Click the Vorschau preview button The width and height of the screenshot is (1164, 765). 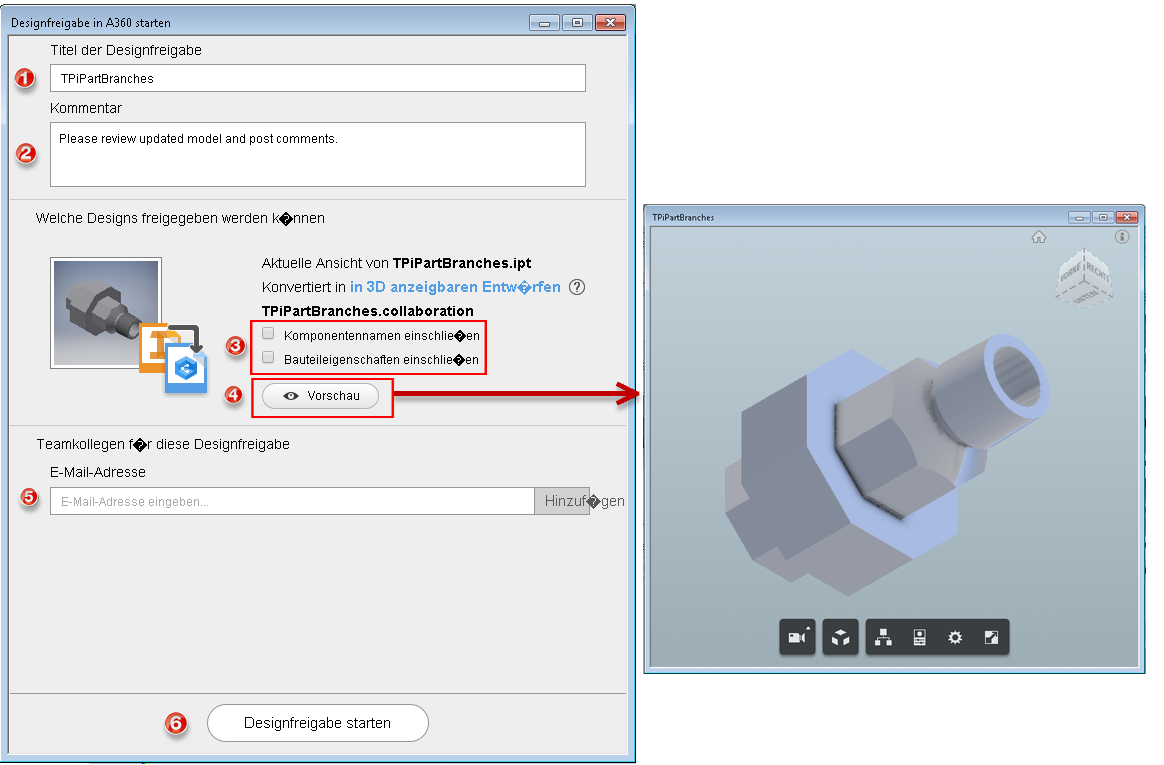coord(321,396)
